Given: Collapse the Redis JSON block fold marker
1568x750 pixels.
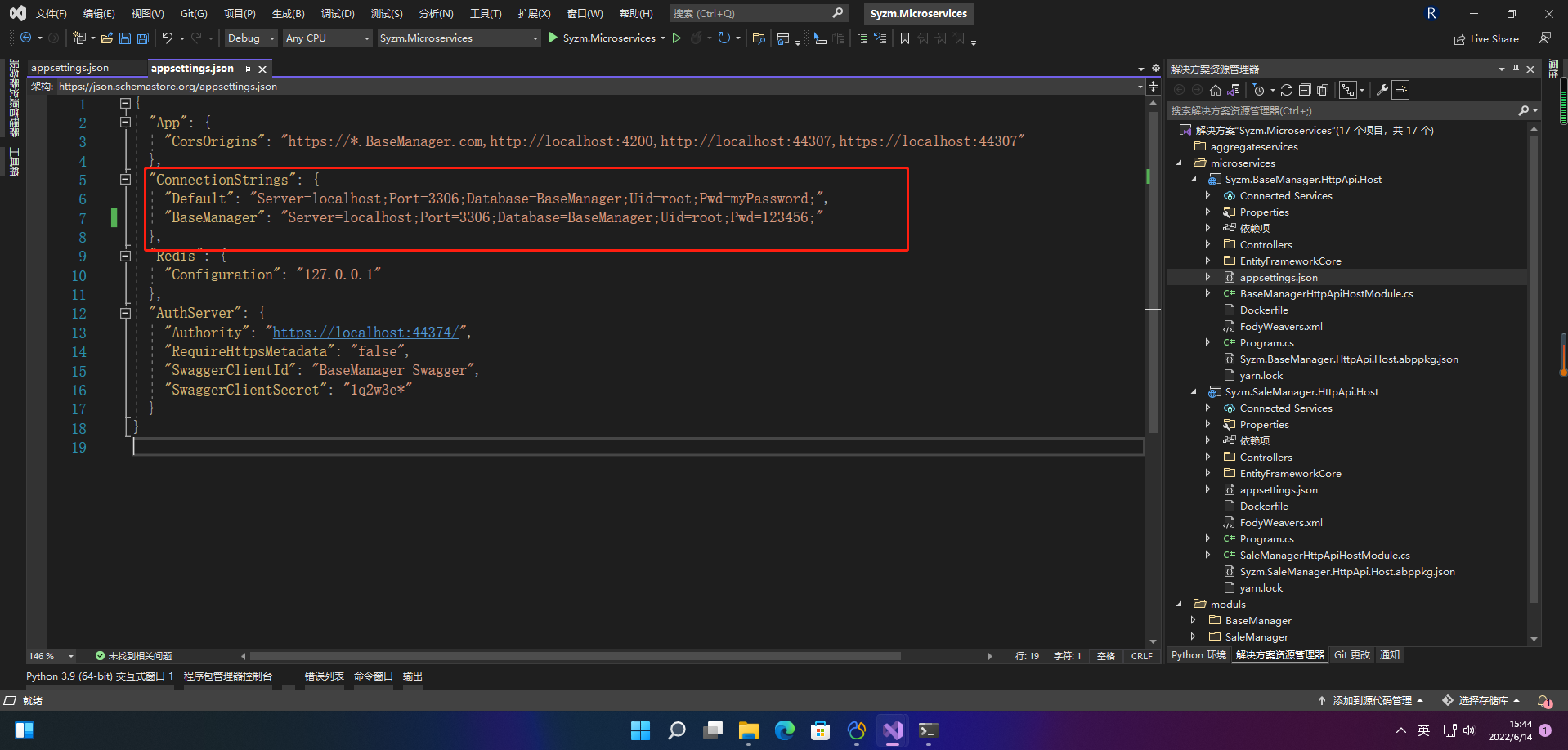Looking at the screenshot, I should point(125,256).
